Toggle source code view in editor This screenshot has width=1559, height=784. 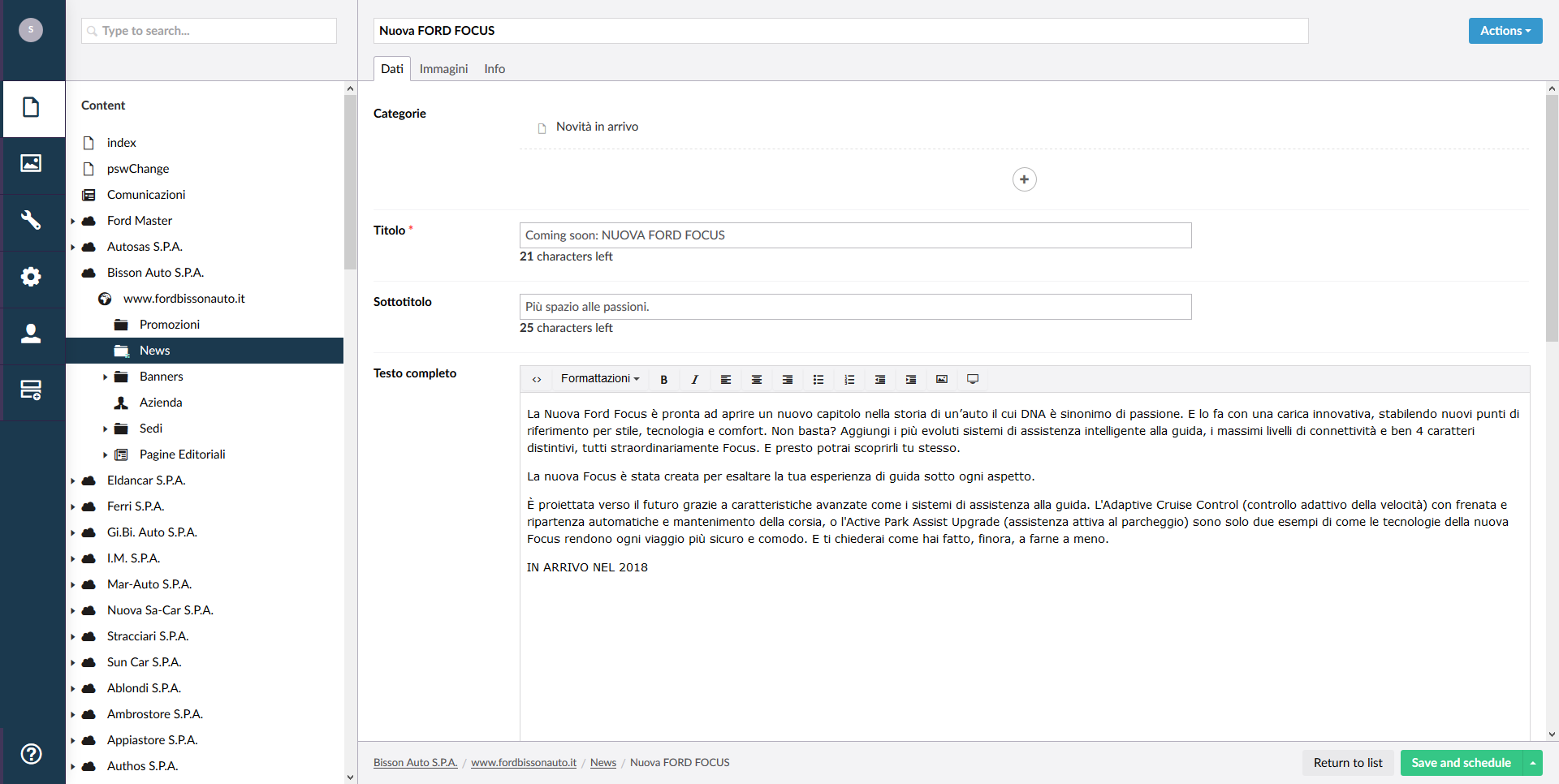click(x=537, y=379)
